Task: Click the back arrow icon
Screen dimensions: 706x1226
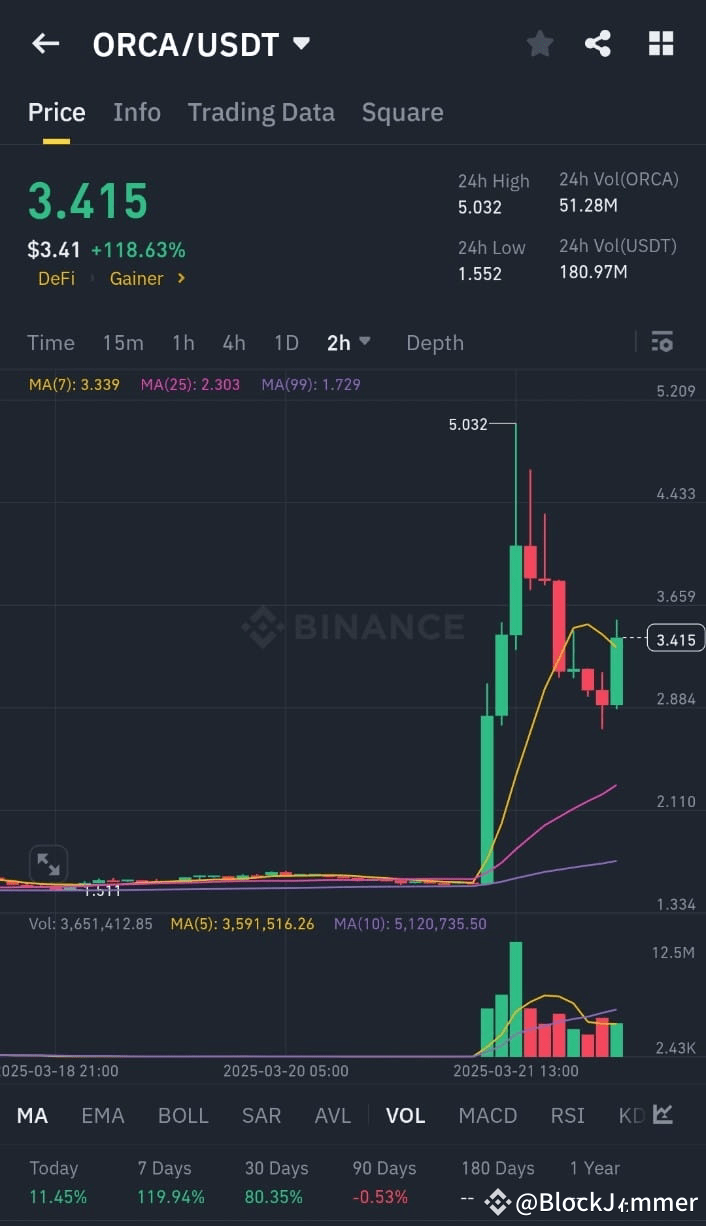Action: (x=45, y=43)
